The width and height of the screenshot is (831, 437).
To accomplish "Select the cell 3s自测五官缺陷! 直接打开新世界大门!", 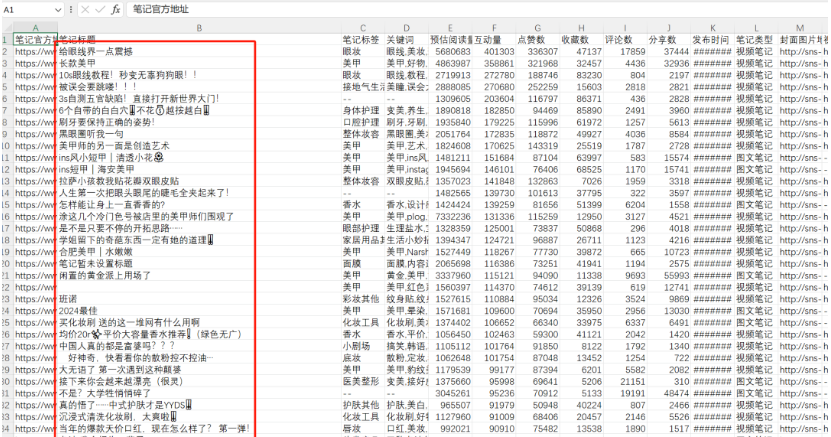I will click(199, 99).
